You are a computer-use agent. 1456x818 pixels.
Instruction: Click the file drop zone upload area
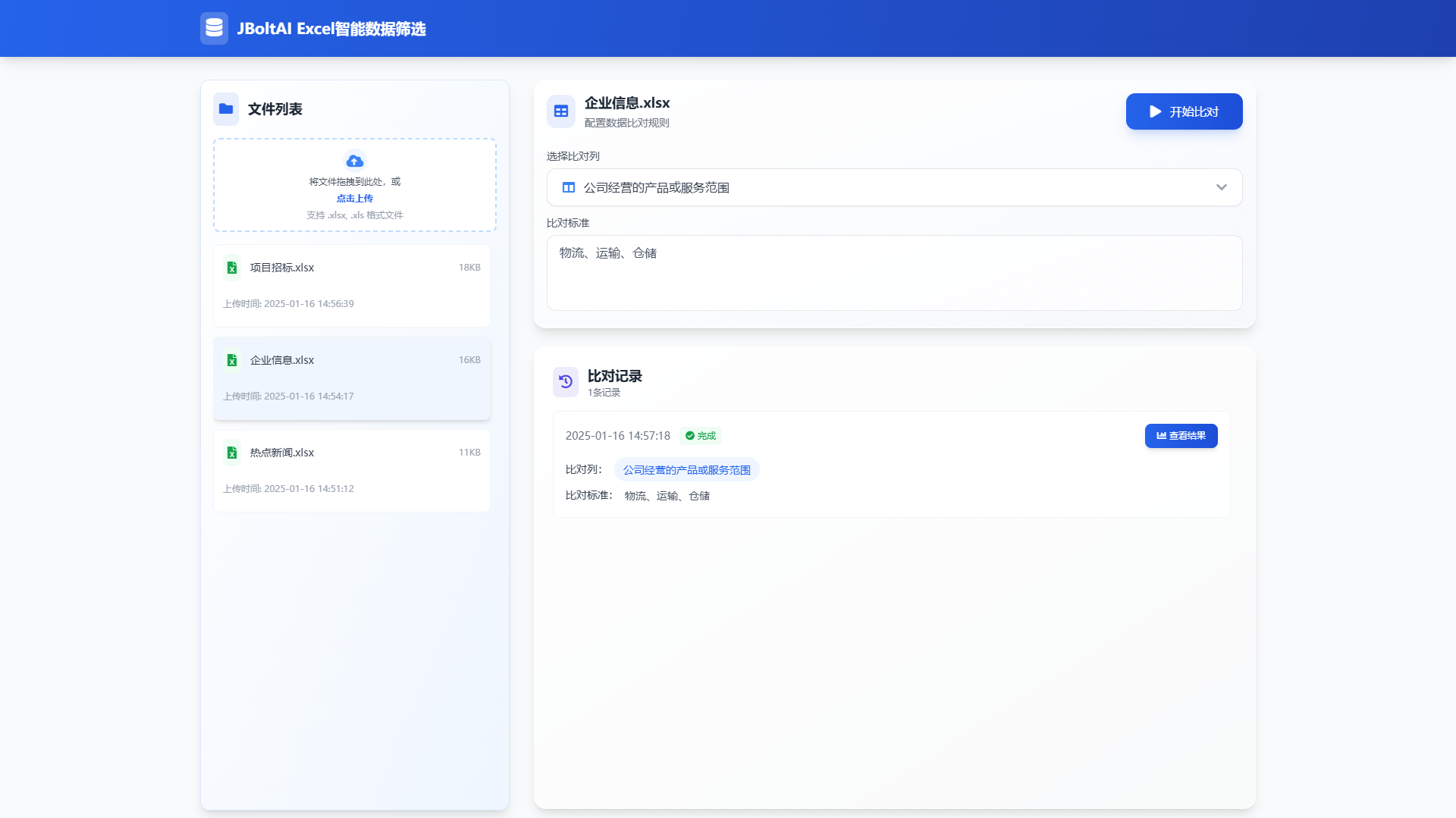point(355,185)
